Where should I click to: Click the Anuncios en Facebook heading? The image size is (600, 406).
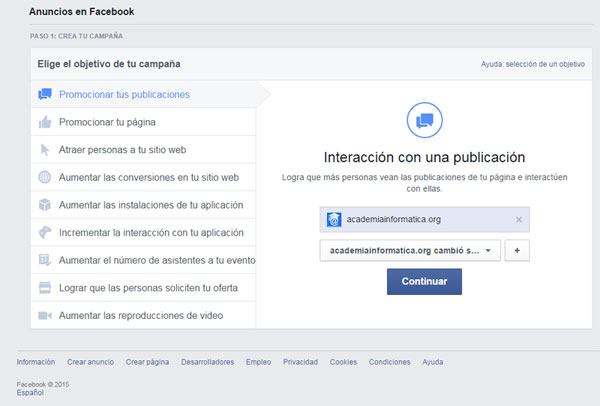click(x=82, y=11)
